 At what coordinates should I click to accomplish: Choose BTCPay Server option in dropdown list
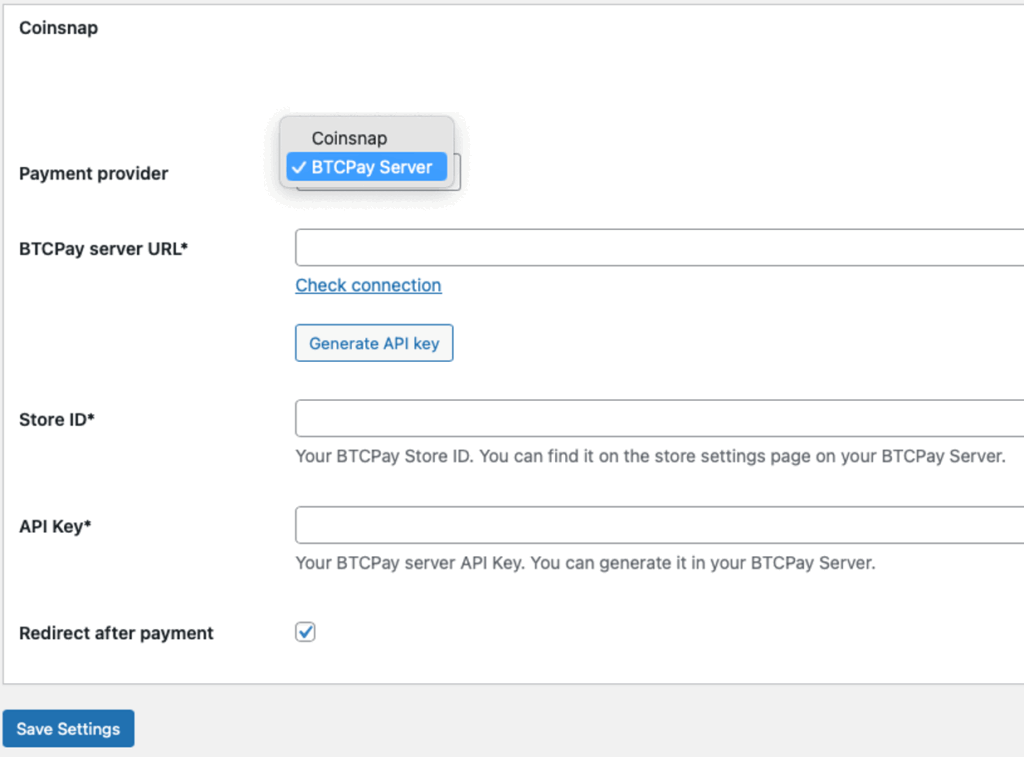(371, 167)
